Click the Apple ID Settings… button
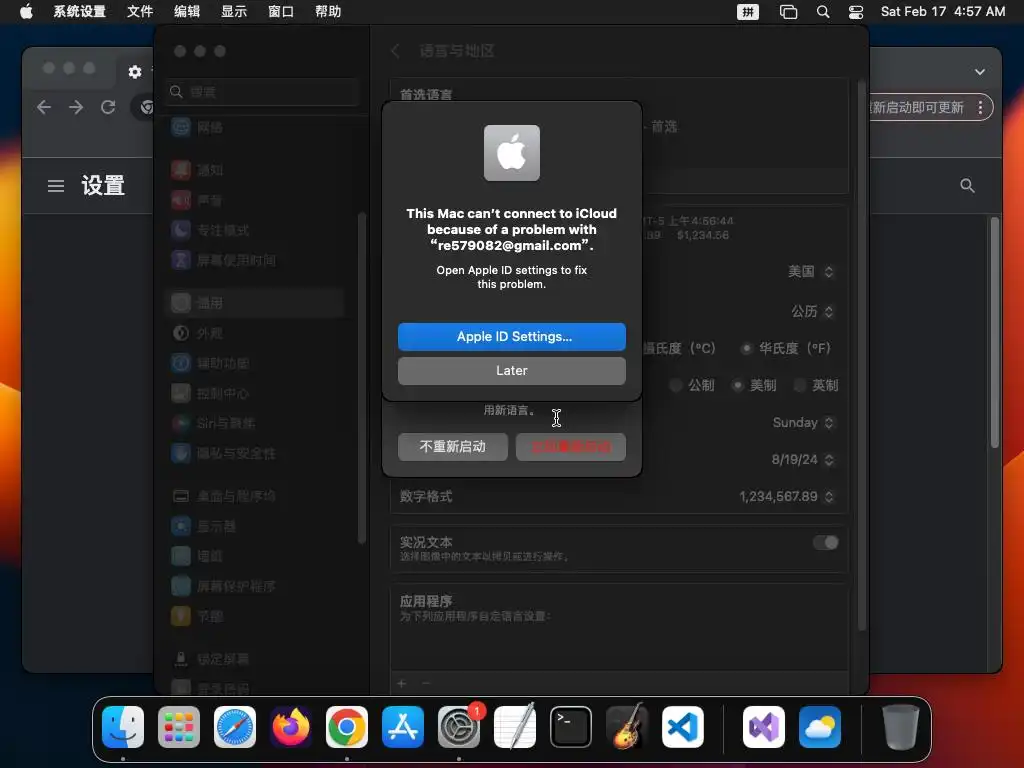 tap(511, 336)
